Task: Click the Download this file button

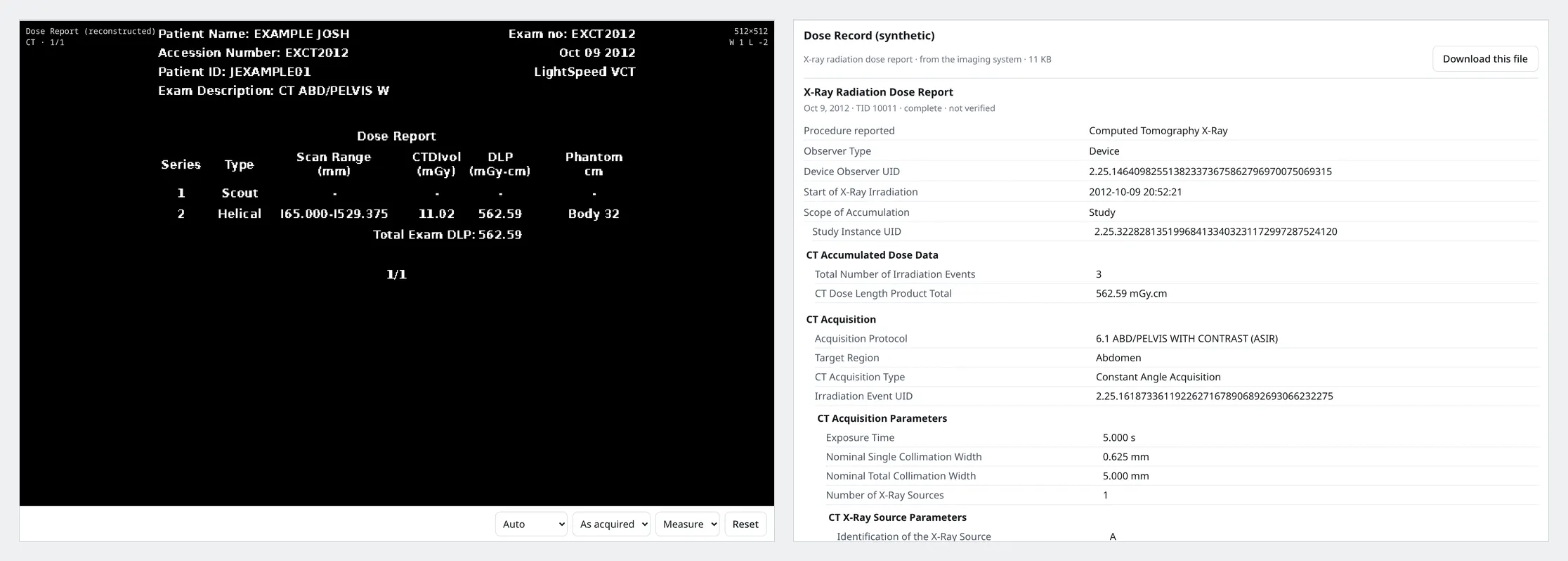Action: click(x=1485, y=59)
